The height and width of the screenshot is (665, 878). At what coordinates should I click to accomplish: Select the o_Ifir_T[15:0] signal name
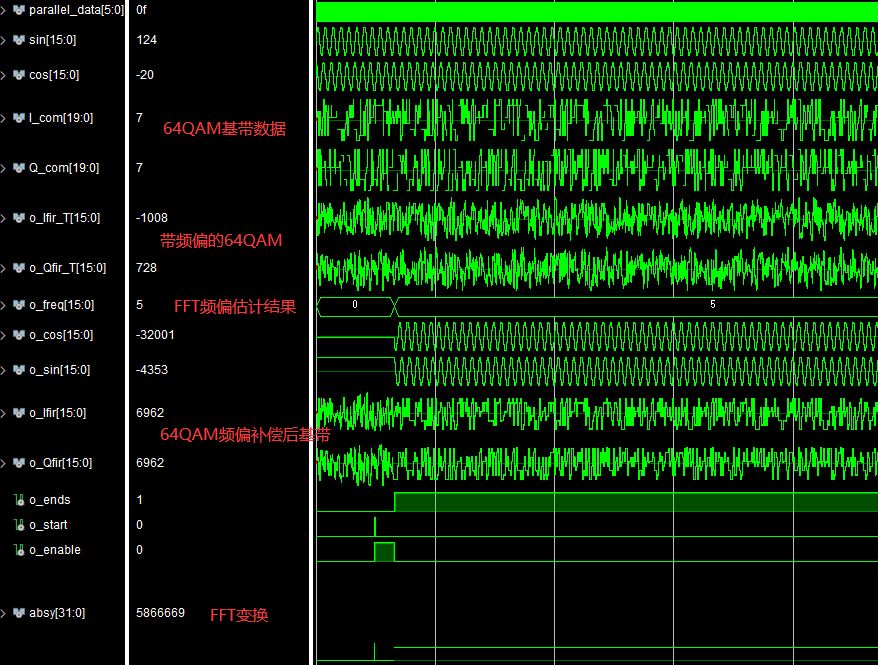click(x=64, y=218)
